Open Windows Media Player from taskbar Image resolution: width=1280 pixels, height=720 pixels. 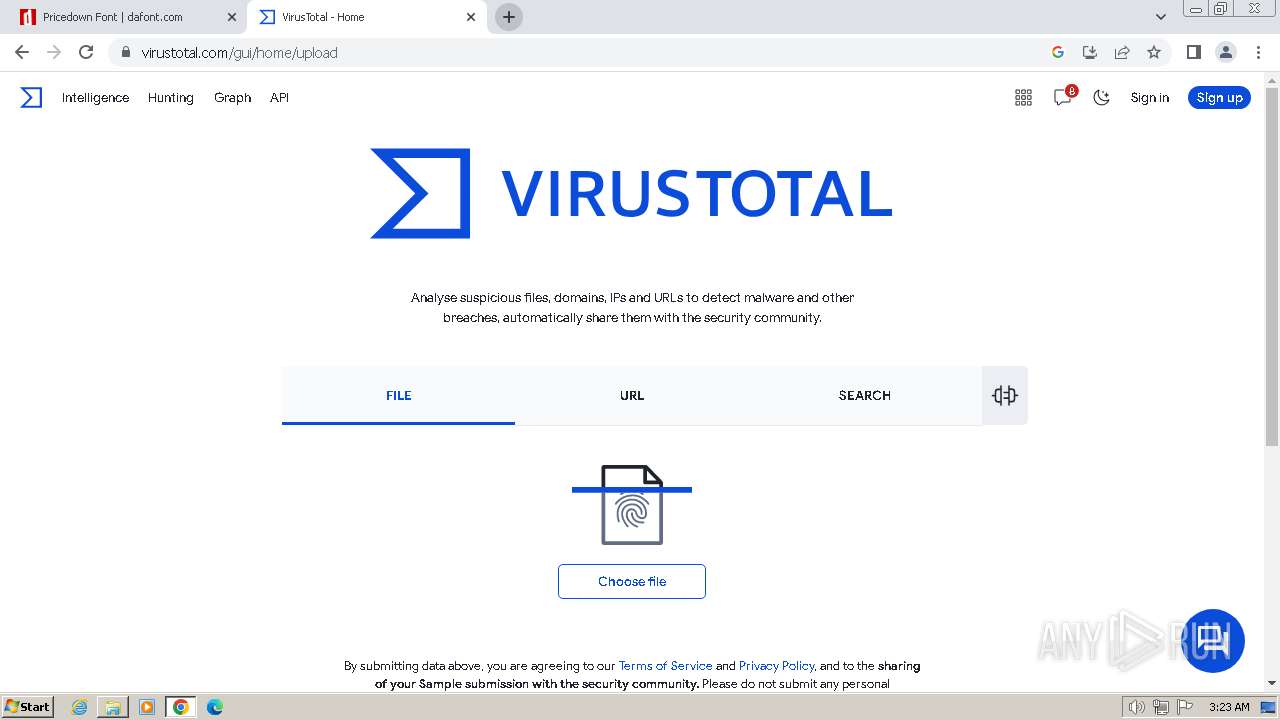pos(147,707)
